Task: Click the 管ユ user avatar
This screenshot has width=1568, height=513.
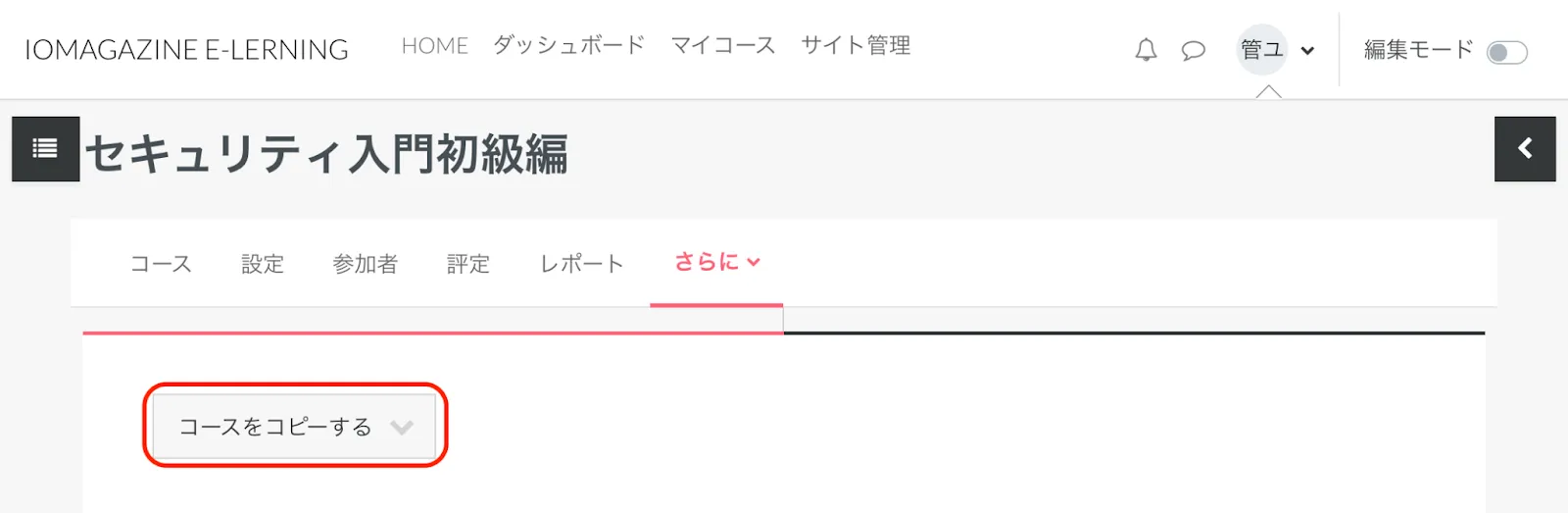Action: coord(1261,50)
